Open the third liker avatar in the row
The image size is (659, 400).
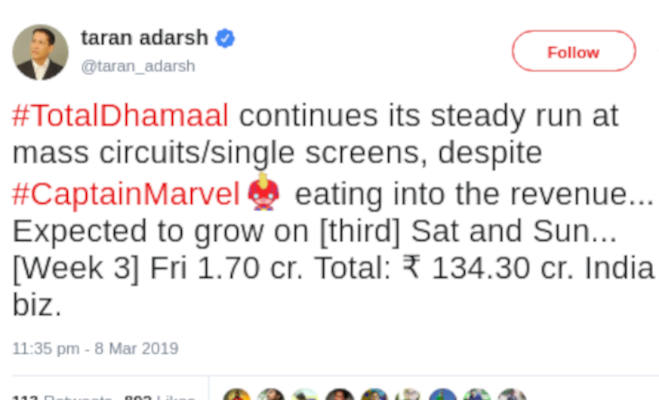click(x=305, y=396)
